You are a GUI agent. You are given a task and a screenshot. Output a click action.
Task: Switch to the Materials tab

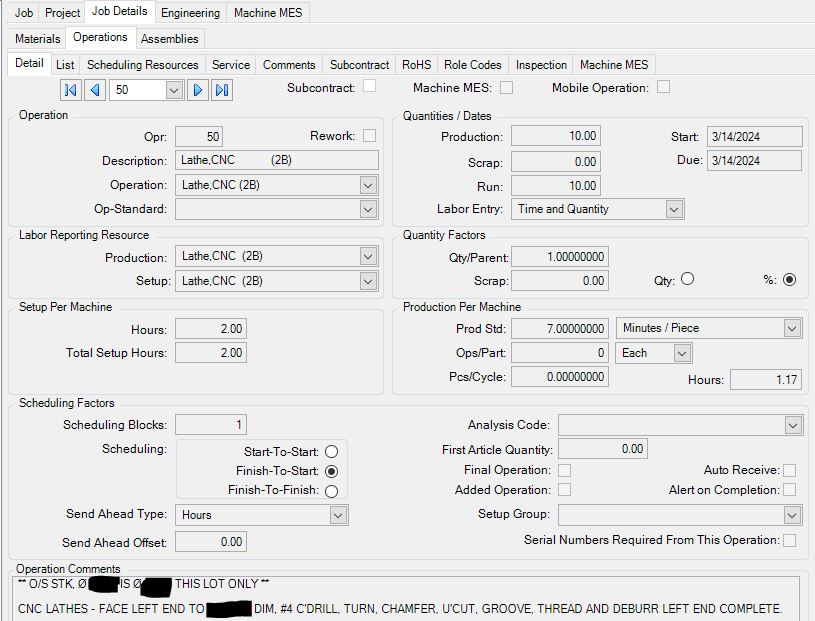37,38
